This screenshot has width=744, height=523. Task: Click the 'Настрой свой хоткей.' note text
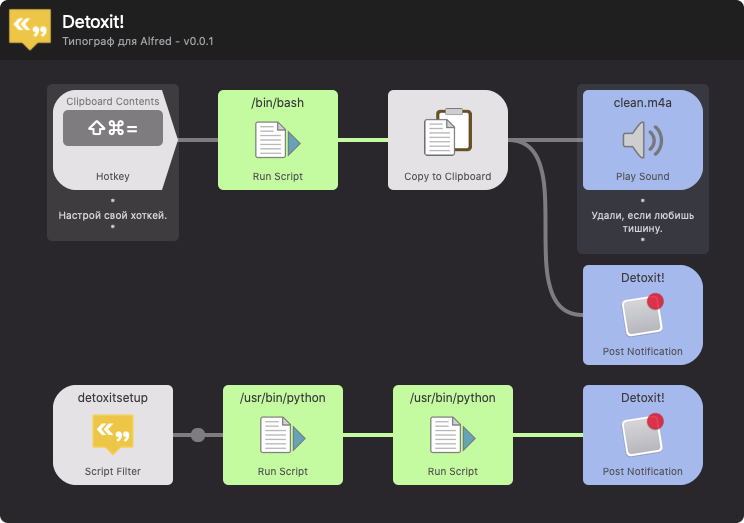(x=113, y=215)
